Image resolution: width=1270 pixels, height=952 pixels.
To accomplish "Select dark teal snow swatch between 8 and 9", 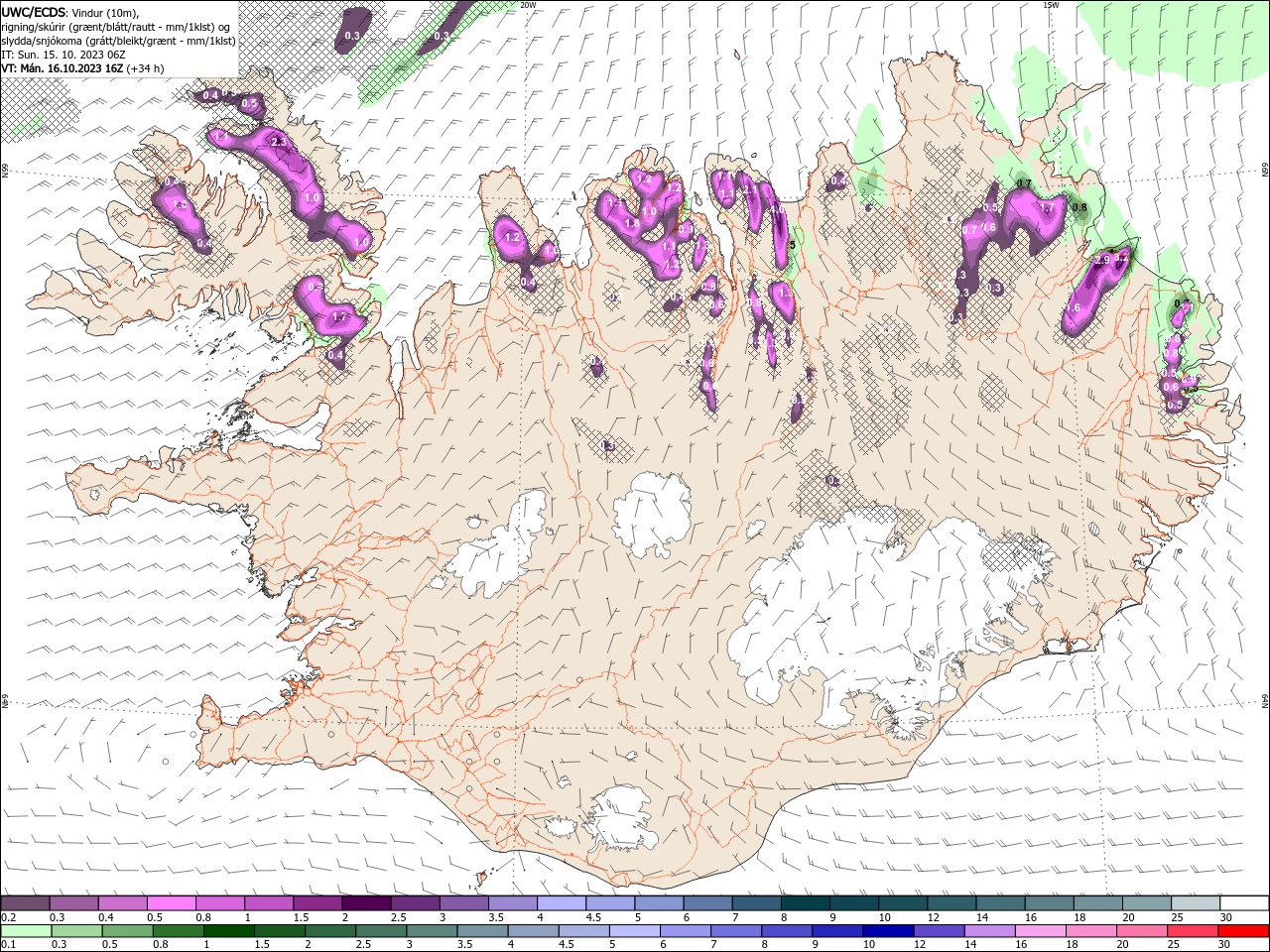I will 806,903.
